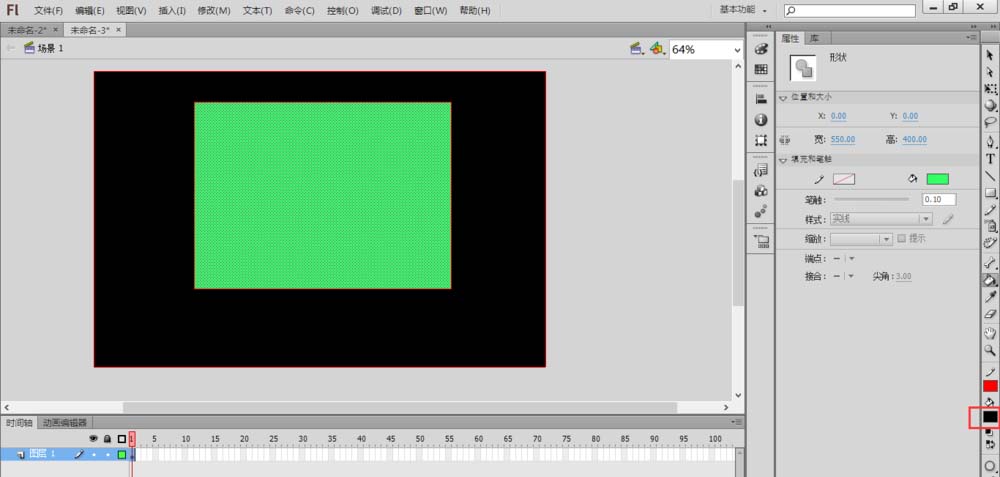1000x477 pixels.
Task: Select the Text tool
Action: pos(990,159)
